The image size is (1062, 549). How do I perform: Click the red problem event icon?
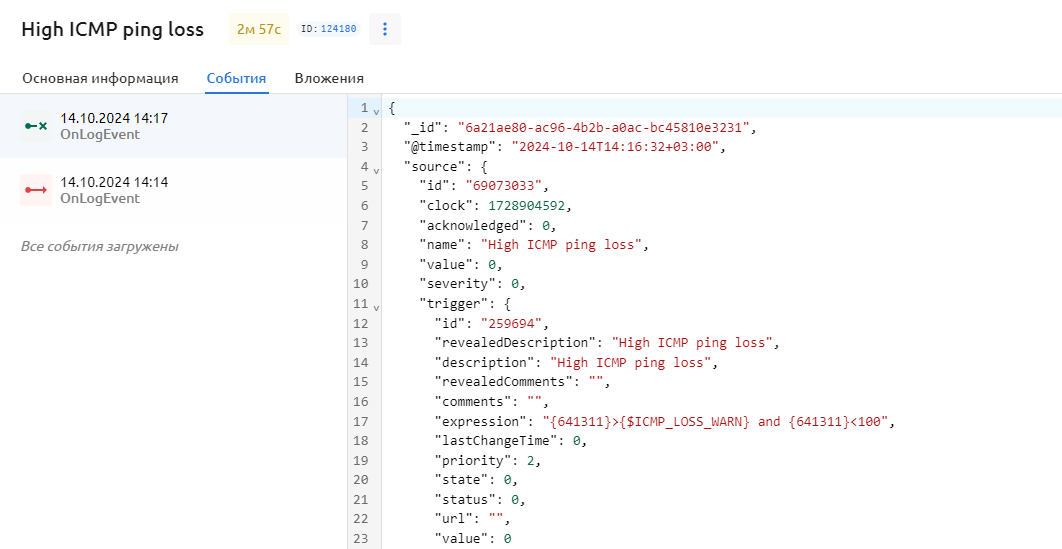point(36,190)
